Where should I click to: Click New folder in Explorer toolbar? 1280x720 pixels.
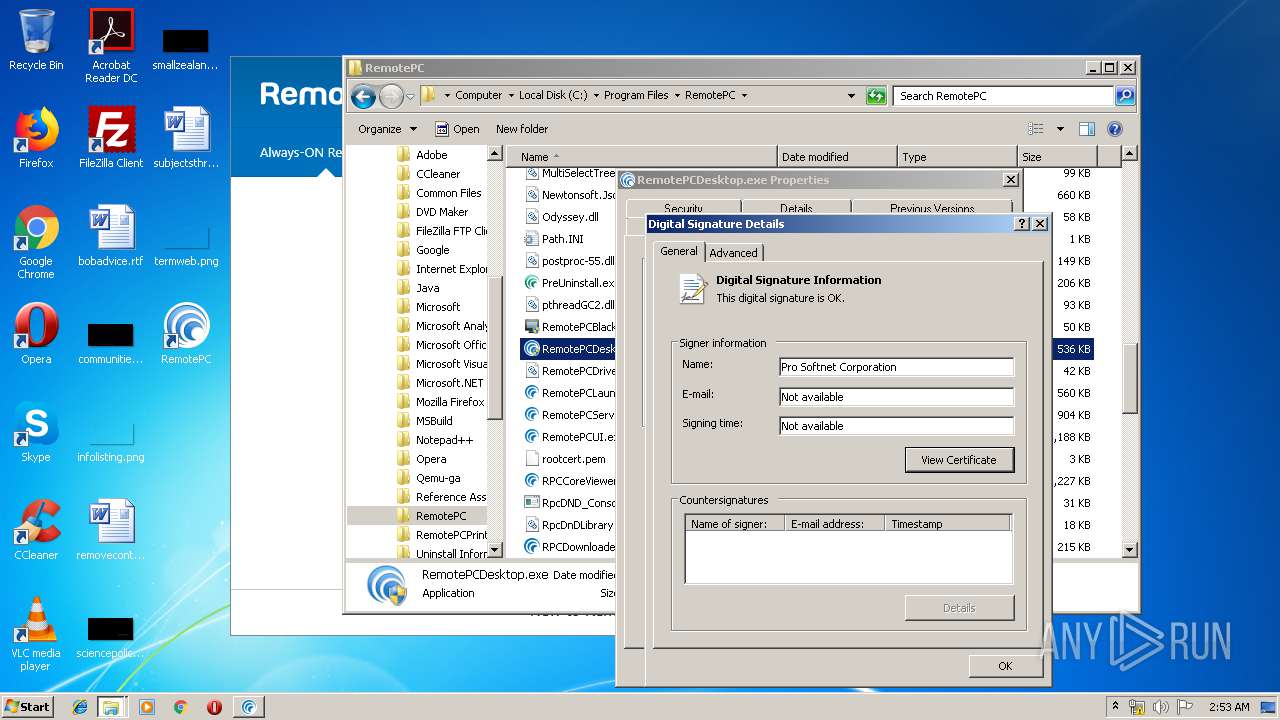coord(522,129)
